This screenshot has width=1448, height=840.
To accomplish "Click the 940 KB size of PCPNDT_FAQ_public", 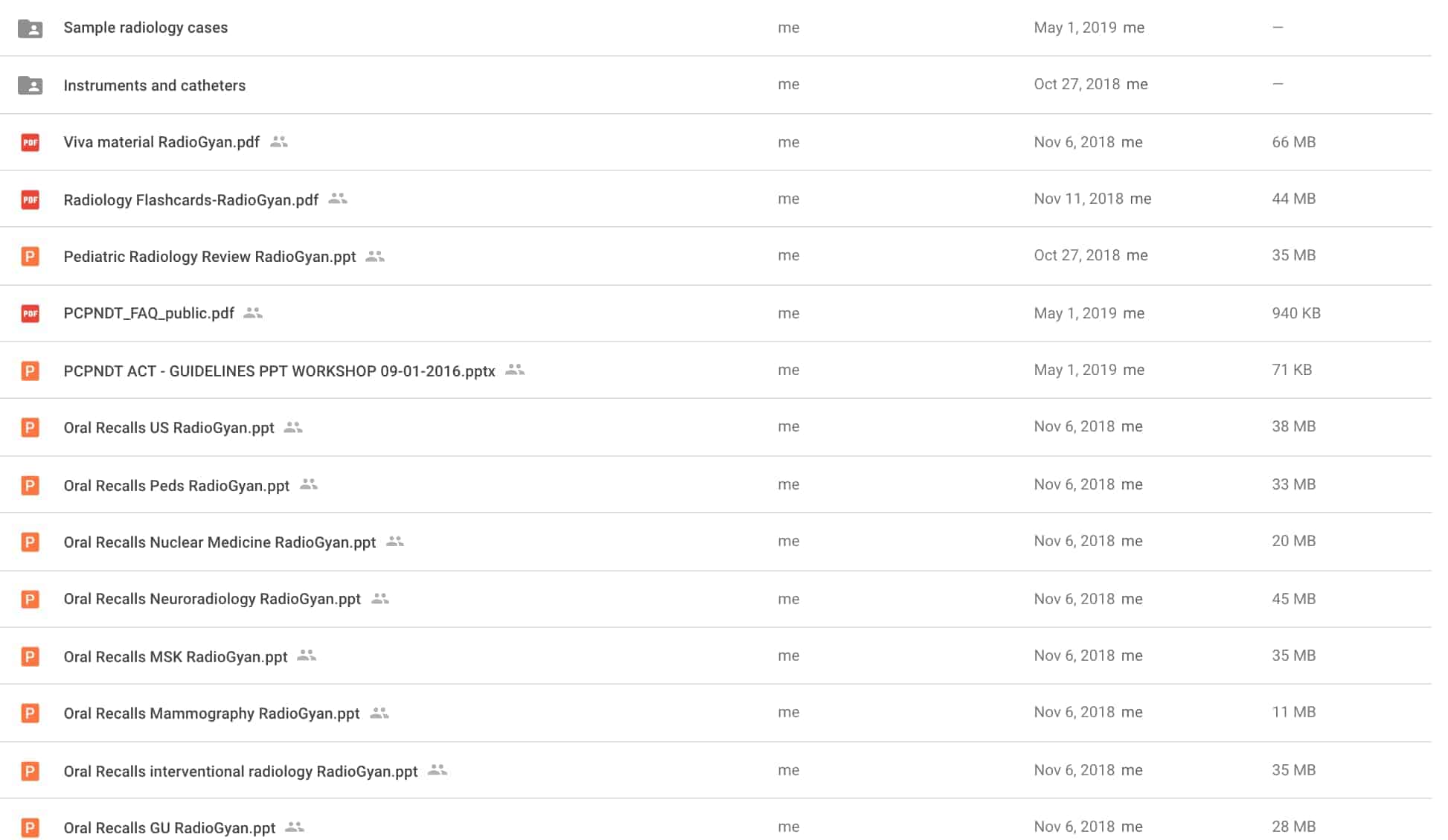I will pyautogui.click(x=1295, y=313).
